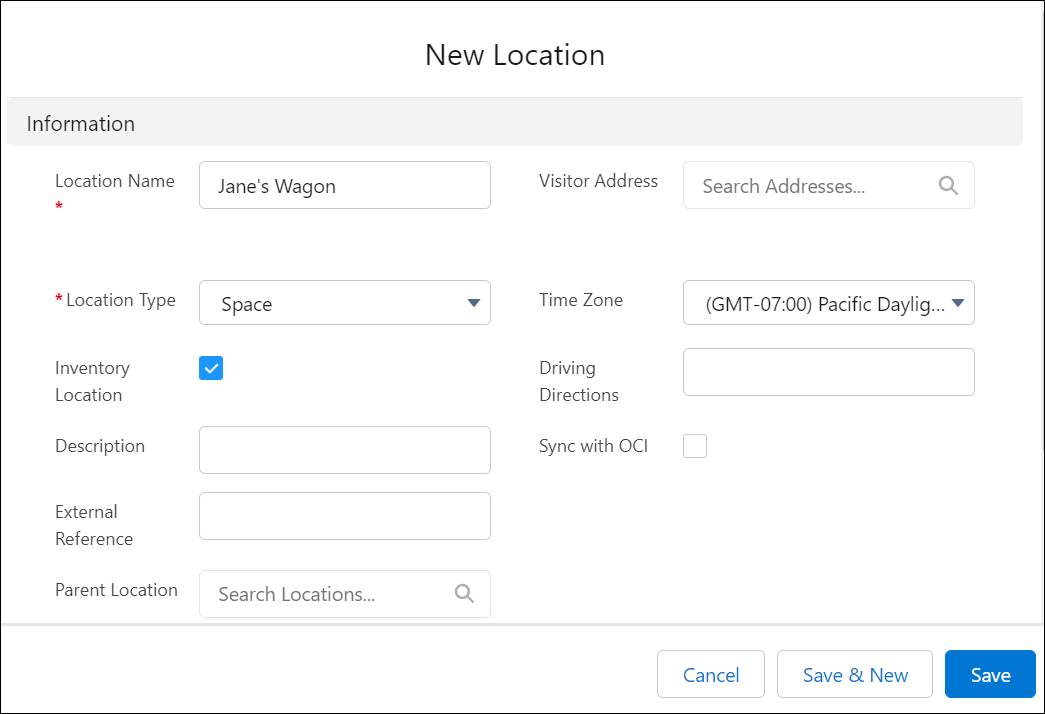Click the Parent Location search magnifier icon
Screen dimensions: 1045x714
464,593
